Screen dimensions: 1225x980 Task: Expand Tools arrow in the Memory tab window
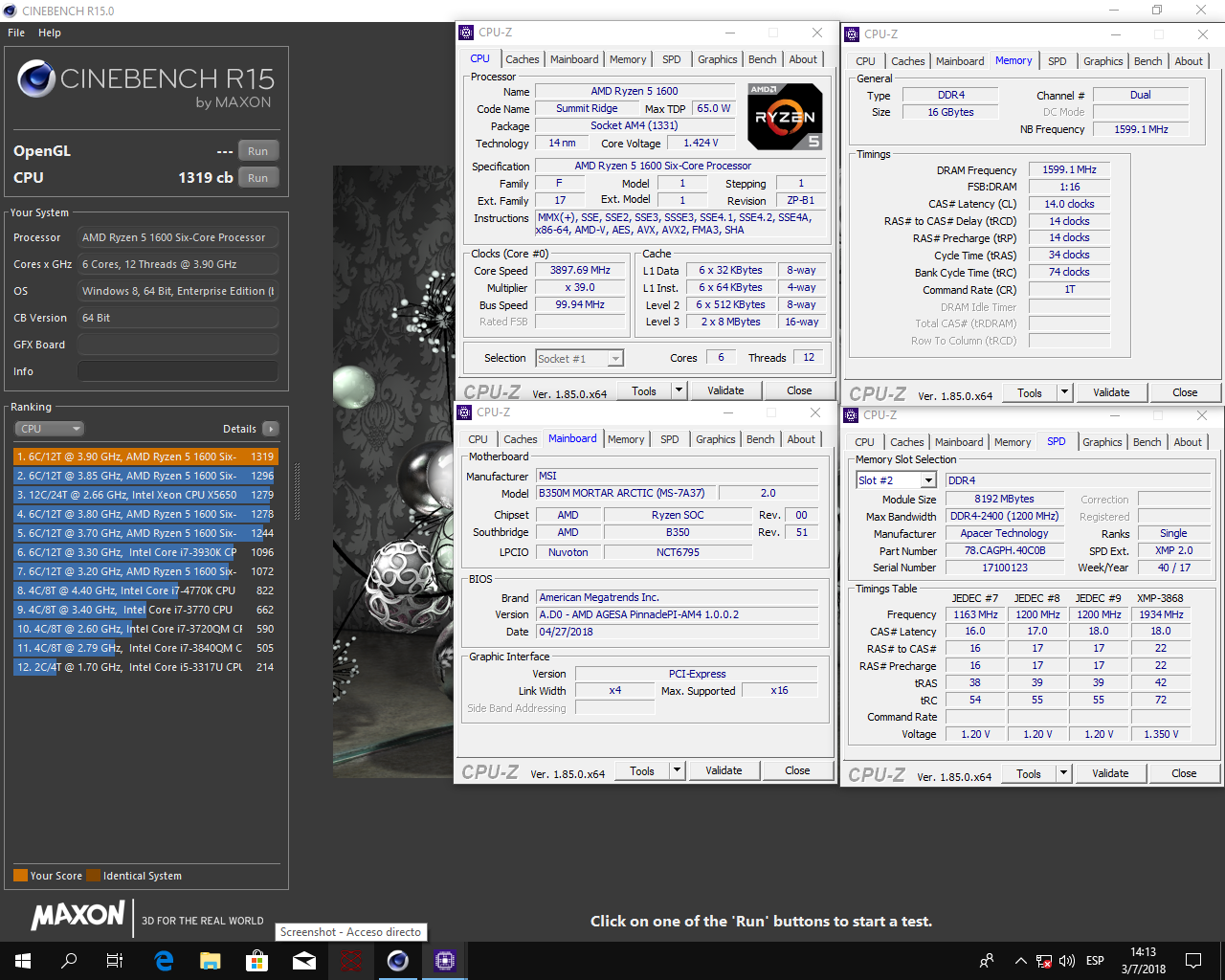point(1064,392)
